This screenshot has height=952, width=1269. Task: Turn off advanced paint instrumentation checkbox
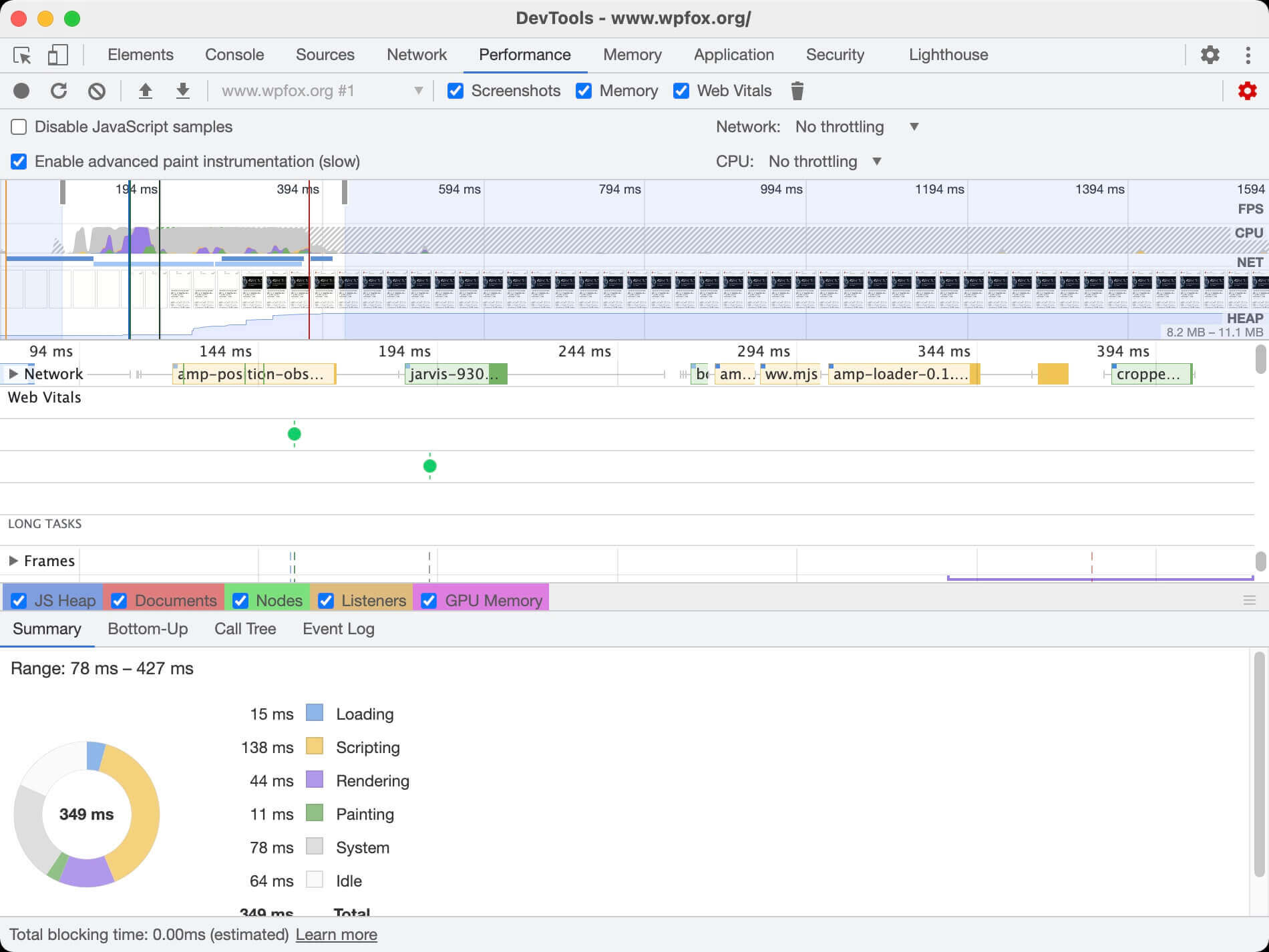point(19,162)
